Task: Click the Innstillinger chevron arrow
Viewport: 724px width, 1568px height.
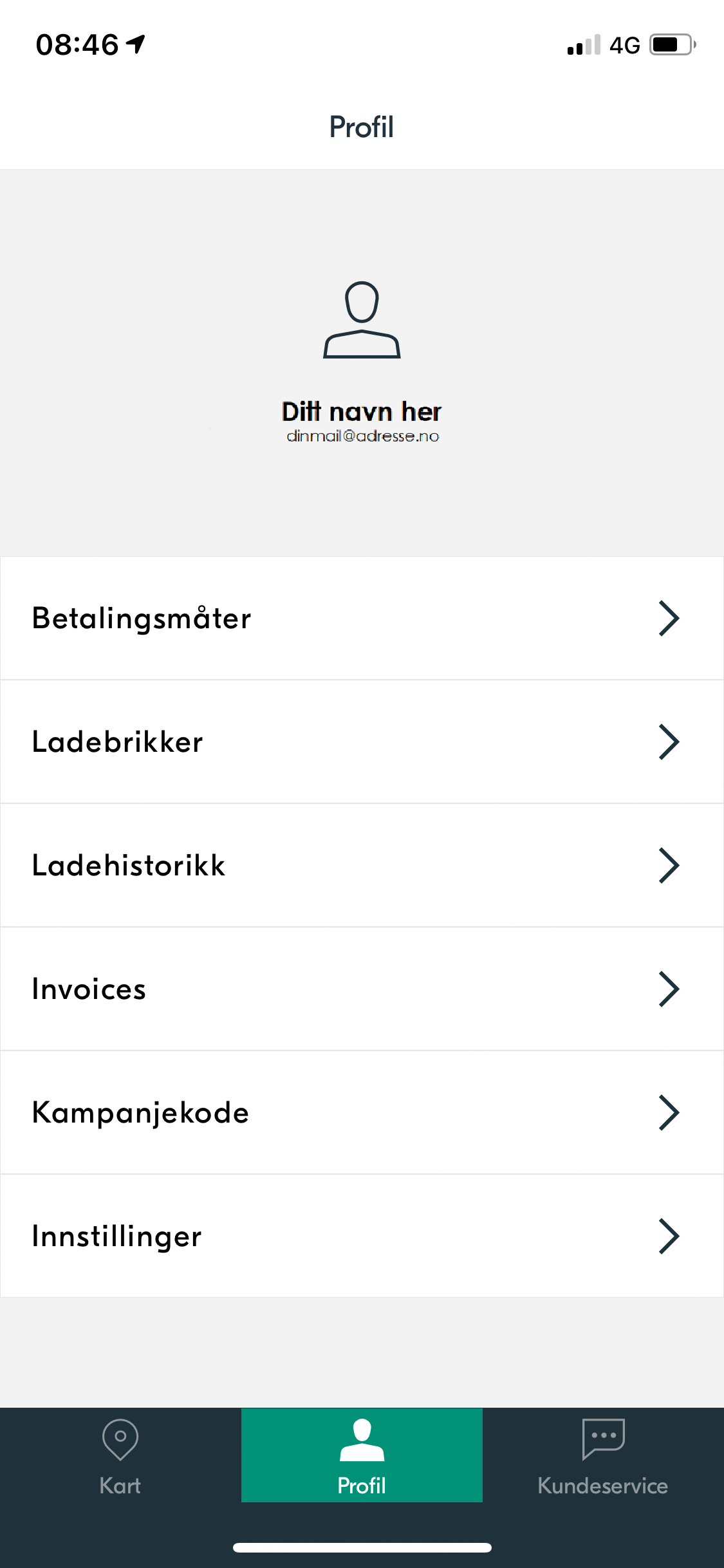Action: pos(669,1237)
